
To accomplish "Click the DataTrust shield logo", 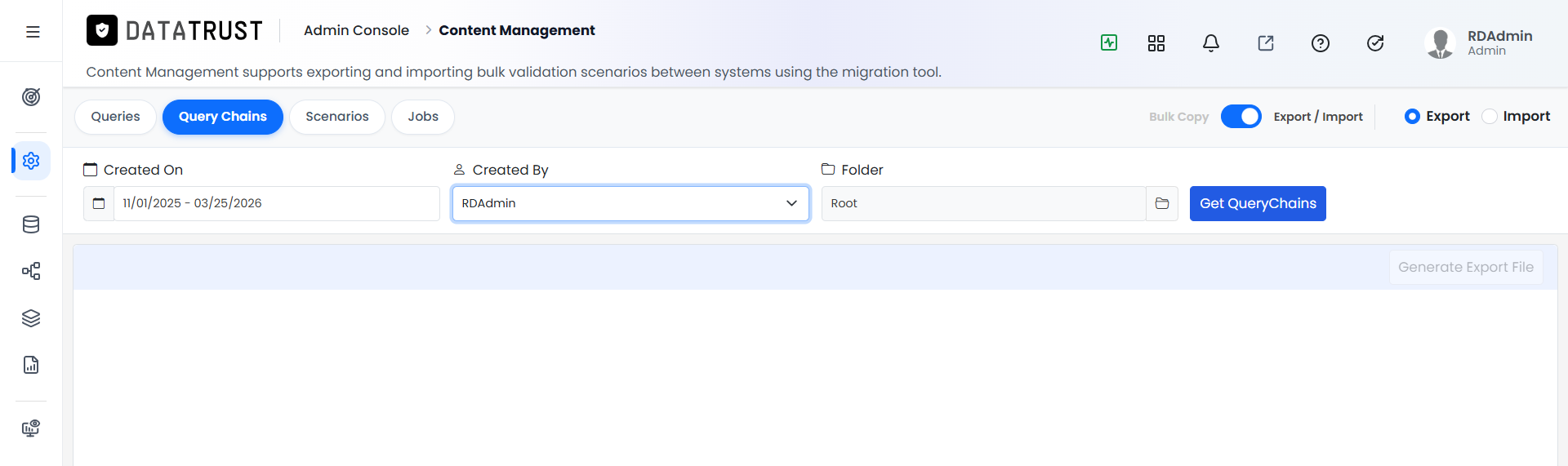I will click(102, 30).
